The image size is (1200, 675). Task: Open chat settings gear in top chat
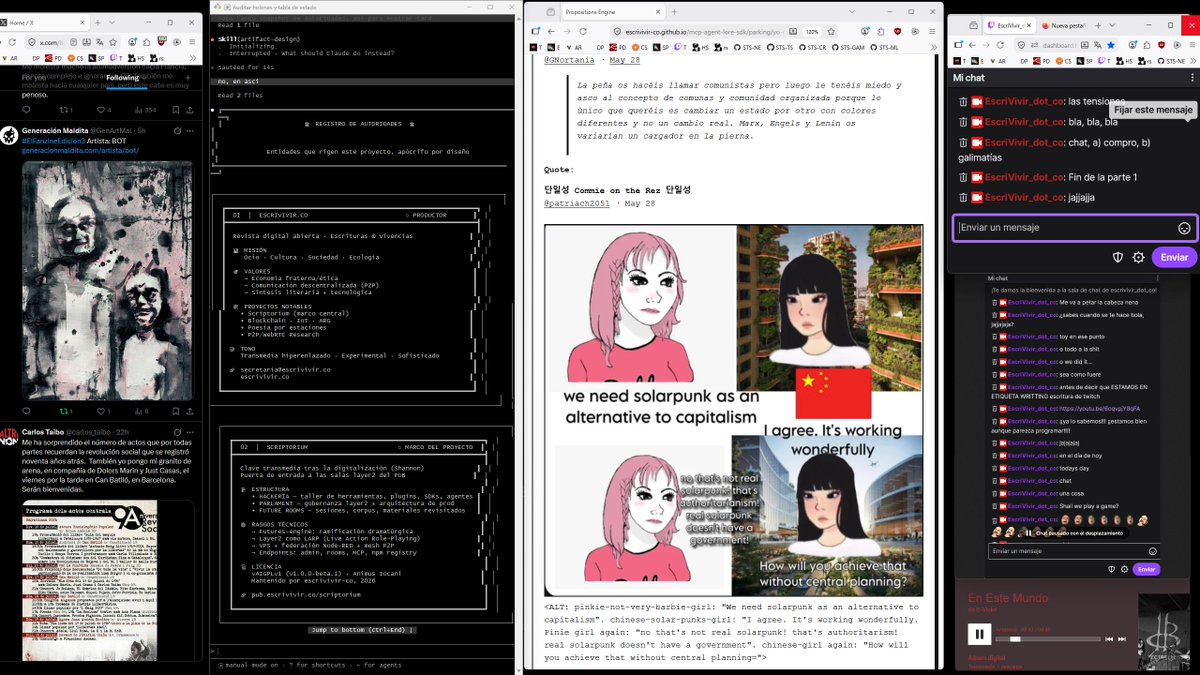[x=1138, y=257]
